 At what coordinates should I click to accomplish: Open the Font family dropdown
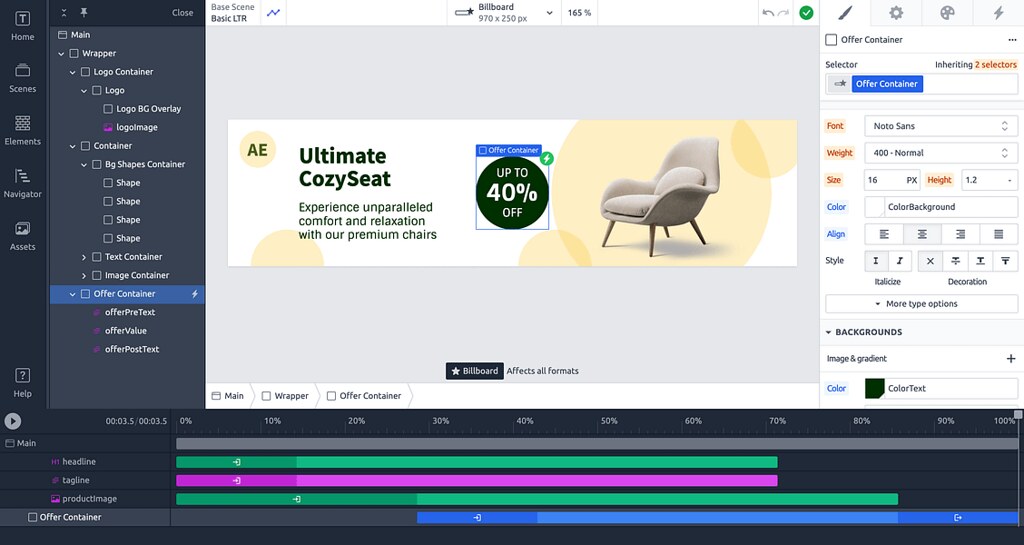(940, 126)
